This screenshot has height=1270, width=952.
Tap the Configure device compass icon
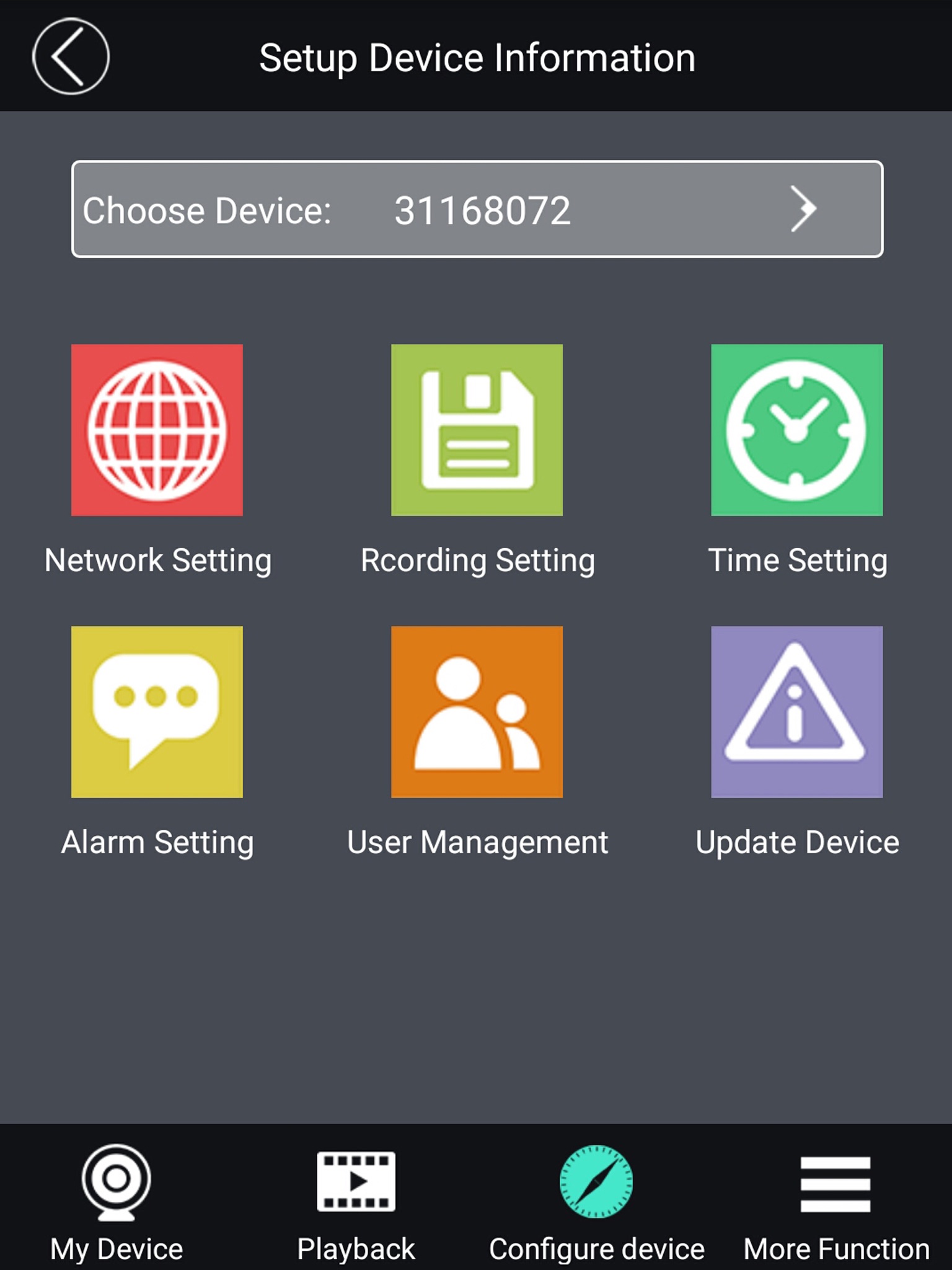coord(596,1181)
